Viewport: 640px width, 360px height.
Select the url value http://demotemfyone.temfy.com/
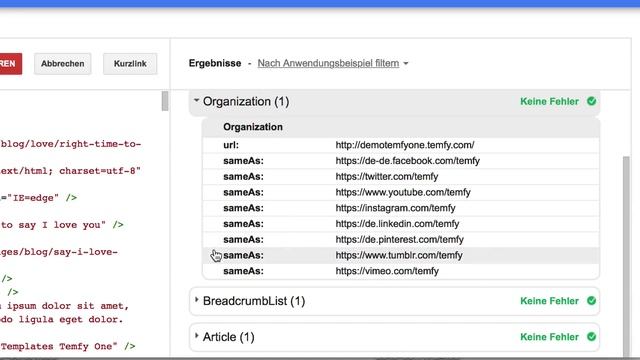click(x=404, y=145)
